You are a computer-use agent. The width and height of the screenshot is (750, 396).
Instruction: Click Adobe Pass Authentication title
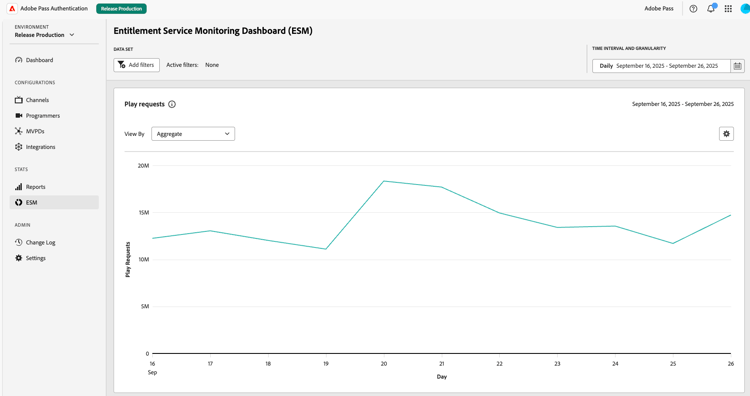(x=54, y=9)
